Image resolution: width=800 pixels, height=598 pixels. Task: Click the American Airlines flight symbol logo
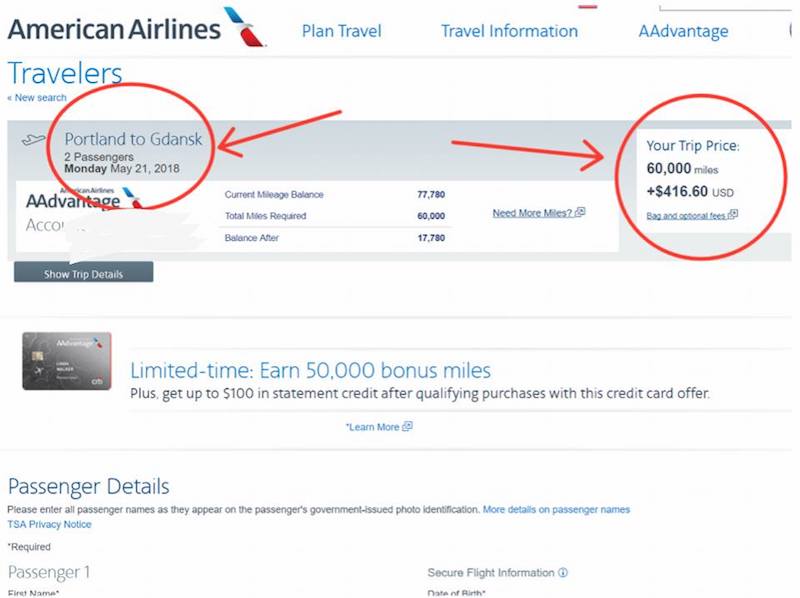tap(245, 27)
